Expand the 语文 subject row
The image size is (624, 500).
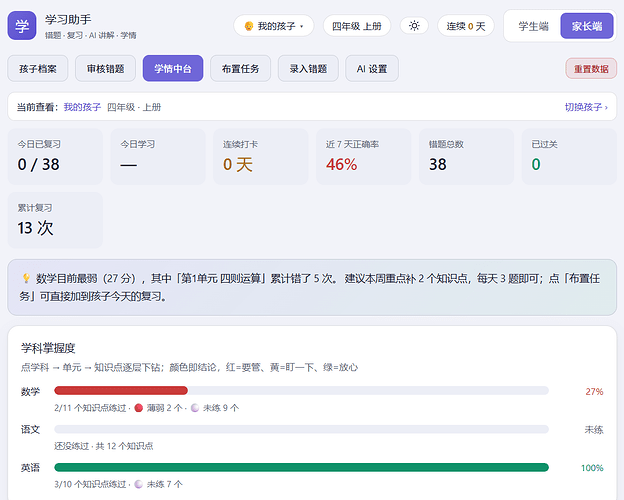tap(312, 437)
